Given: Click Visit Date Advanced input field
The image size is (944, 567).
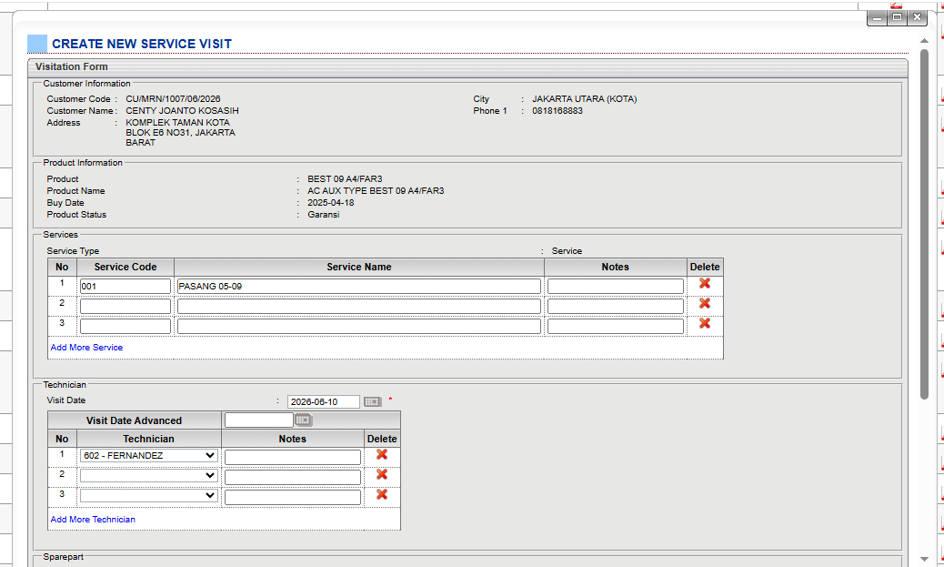Looking at the screenshot, I should pyautogui.click(x=259, y=420).
